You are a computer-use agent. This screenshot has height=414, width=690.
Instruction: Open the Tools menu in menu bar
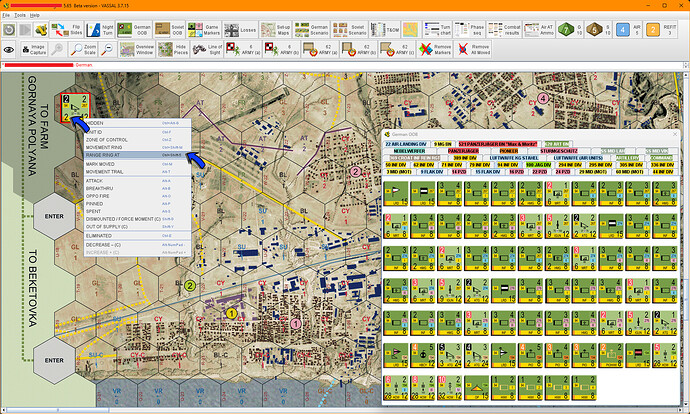tap(20, 16)
